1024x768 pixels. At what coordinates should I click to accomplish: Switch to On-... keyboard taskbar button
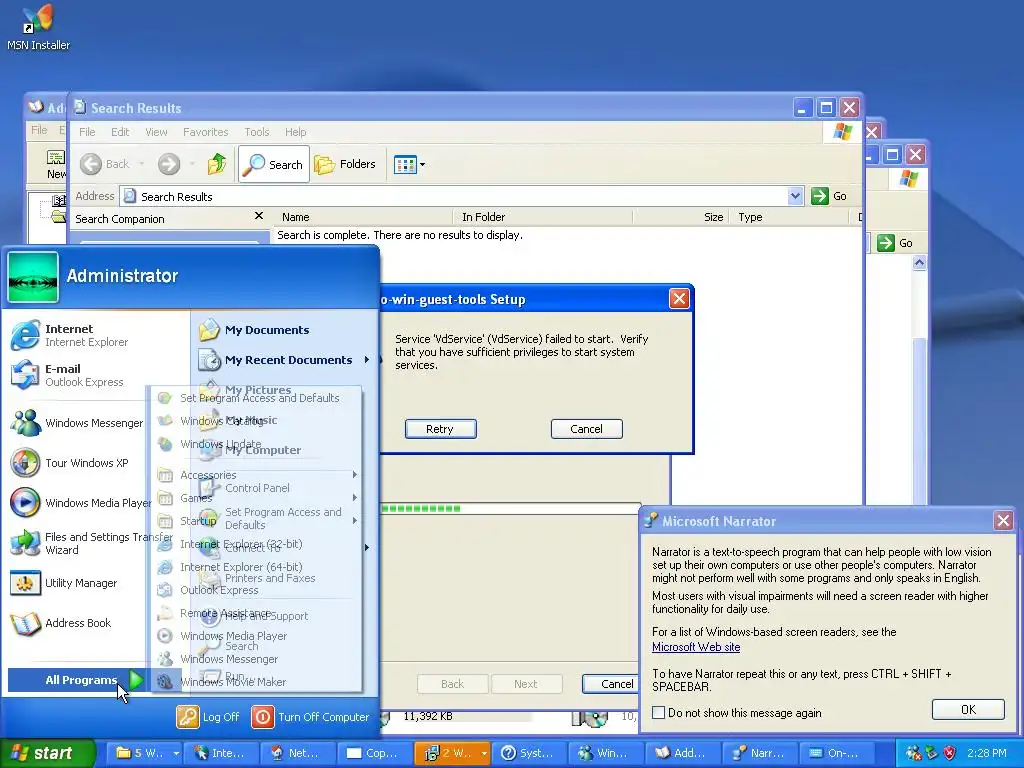pos(837,753)
